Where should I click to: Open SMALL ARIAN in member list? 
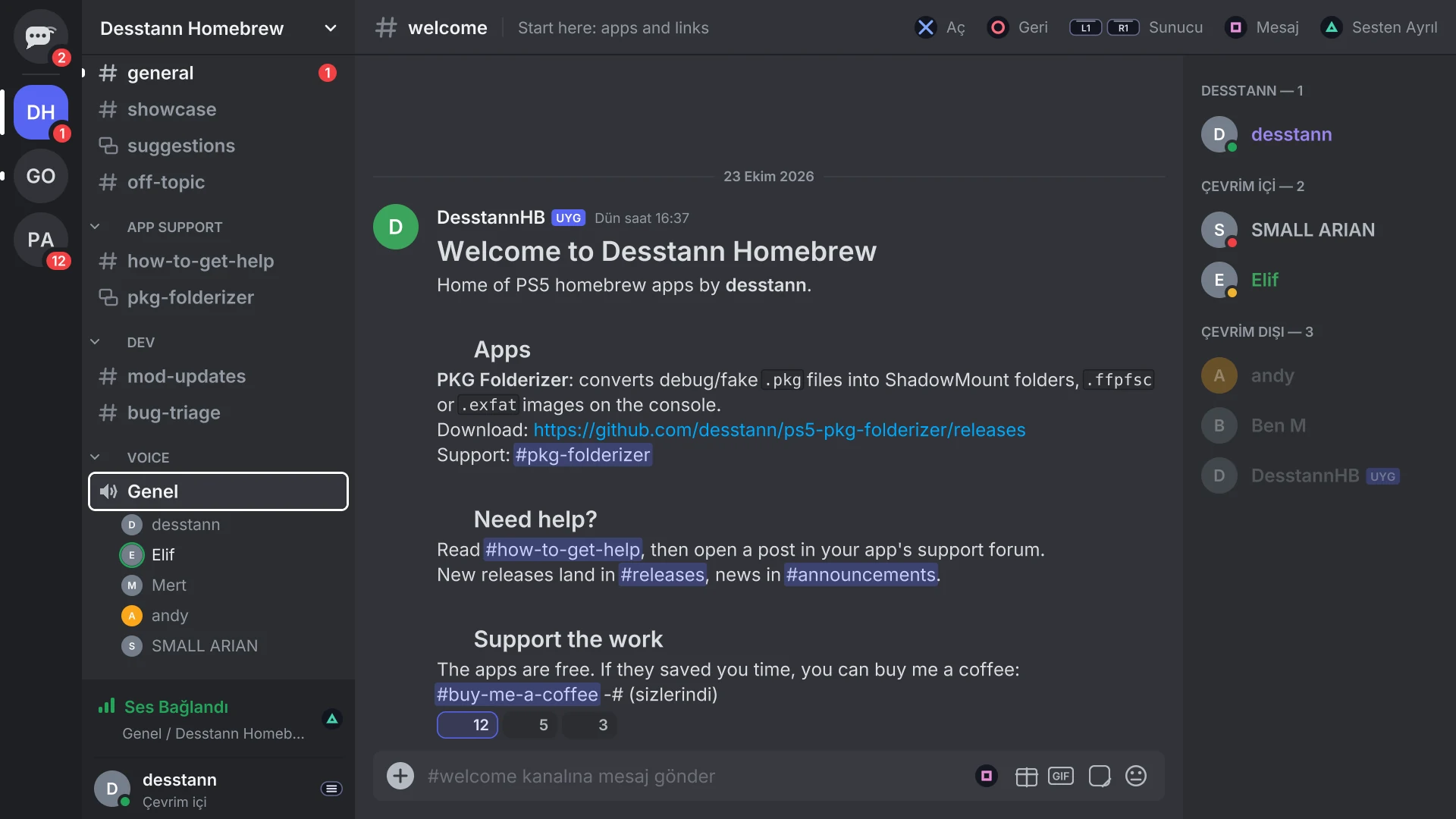coord(1319,230)
